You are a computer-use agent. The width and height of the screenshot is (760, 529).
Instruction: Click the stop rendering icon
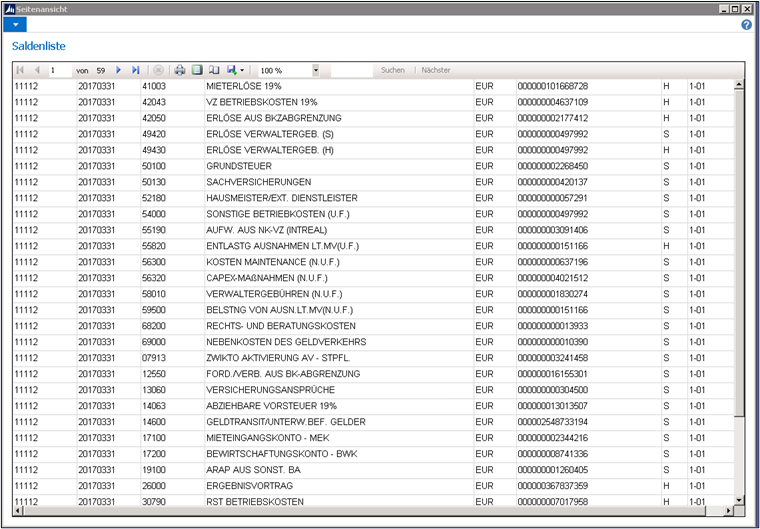(x=158, y=71)
